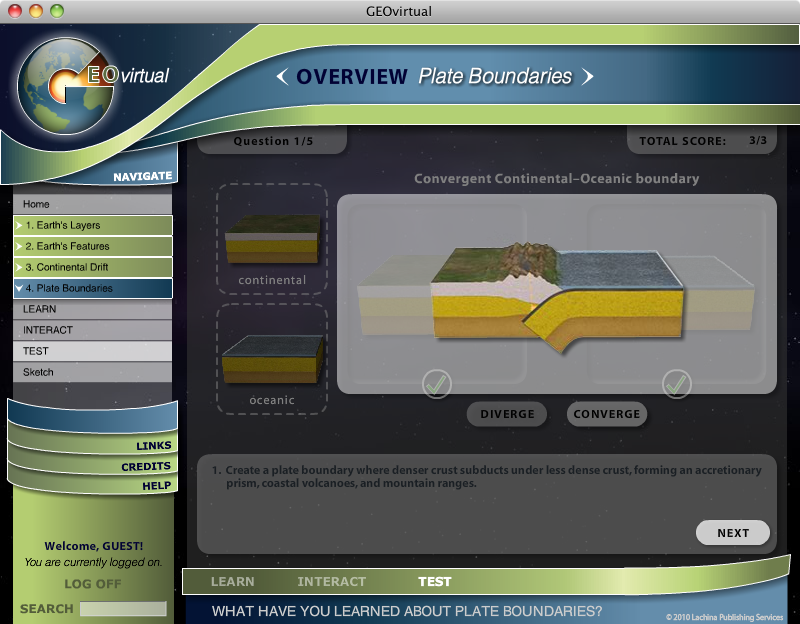Expand 3. Continental Drift section

93,267
